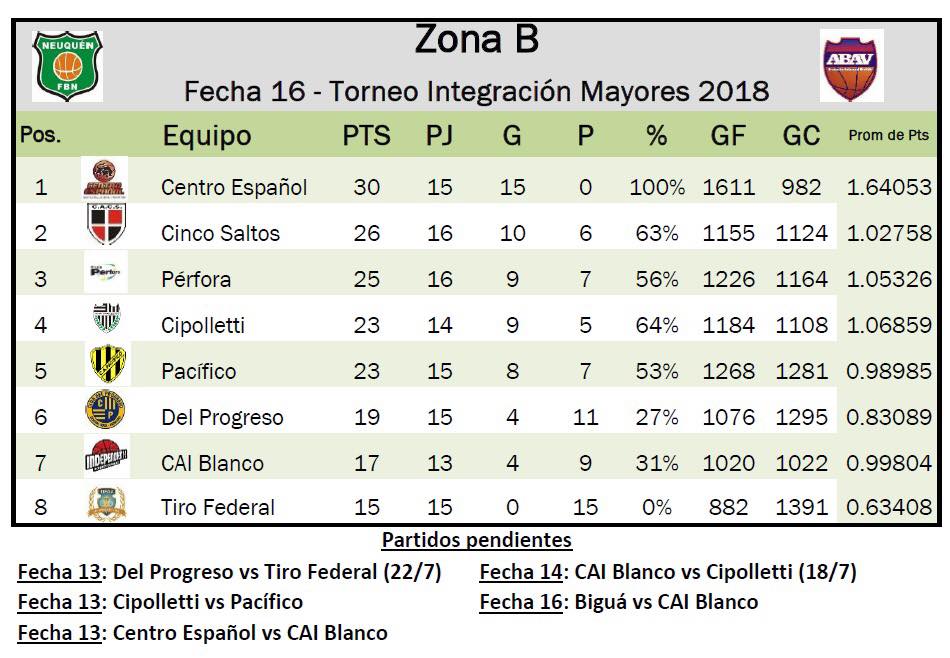Screen dimensions: 950x658
Task: Click the Centro Español team name
Action: tap(234, 187)
